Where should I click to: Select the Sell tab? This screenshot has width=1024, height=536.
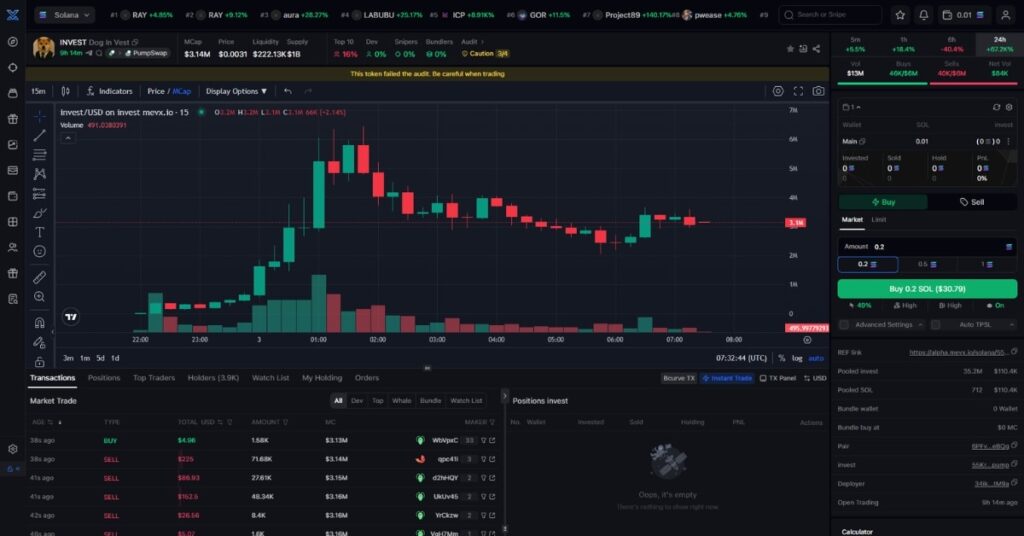coord(972,202)
